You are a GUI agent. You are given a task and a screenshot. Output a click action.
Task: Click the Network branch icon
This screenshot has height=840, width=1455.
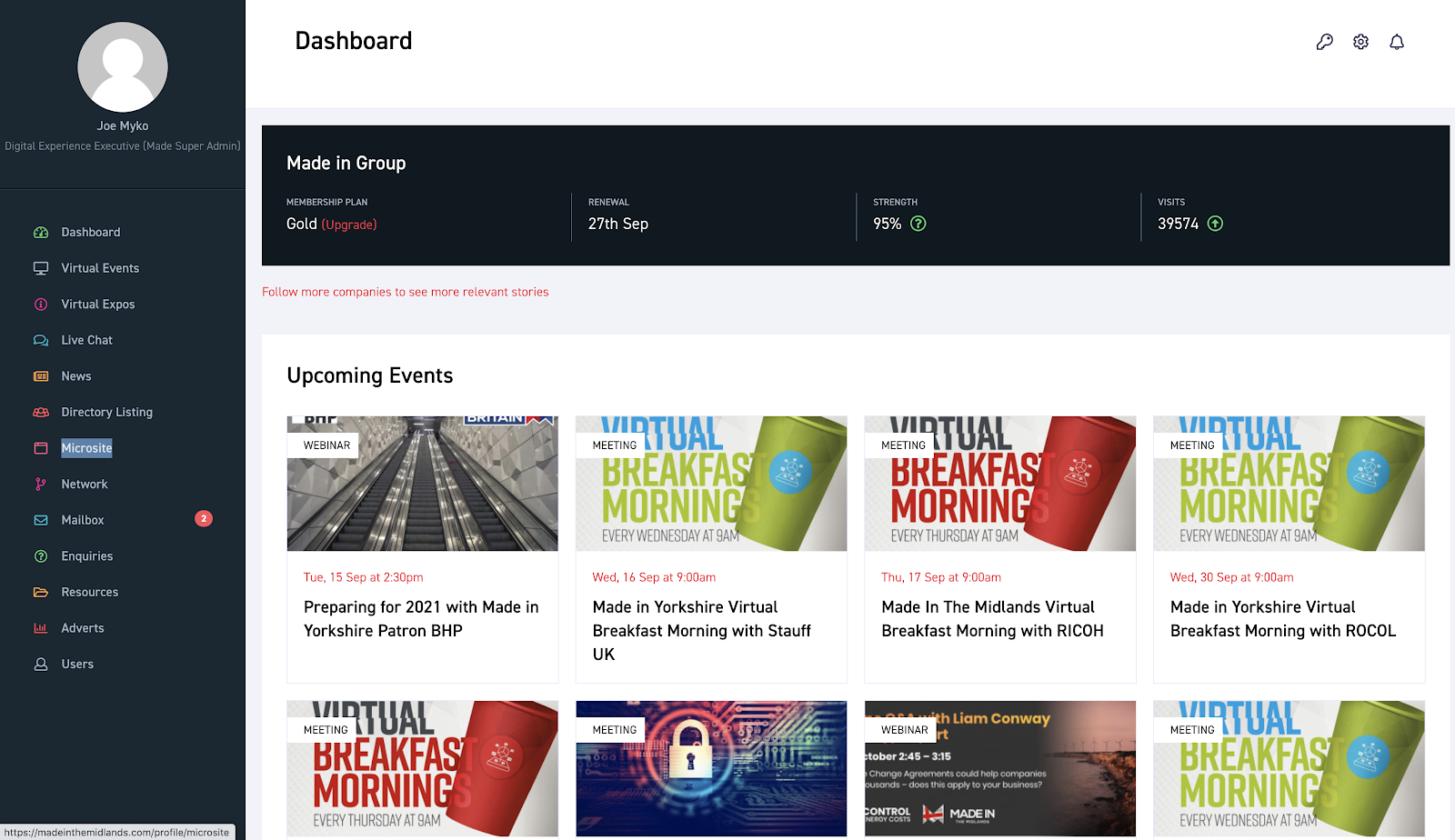pyautogui.click(x=41, y=485)
